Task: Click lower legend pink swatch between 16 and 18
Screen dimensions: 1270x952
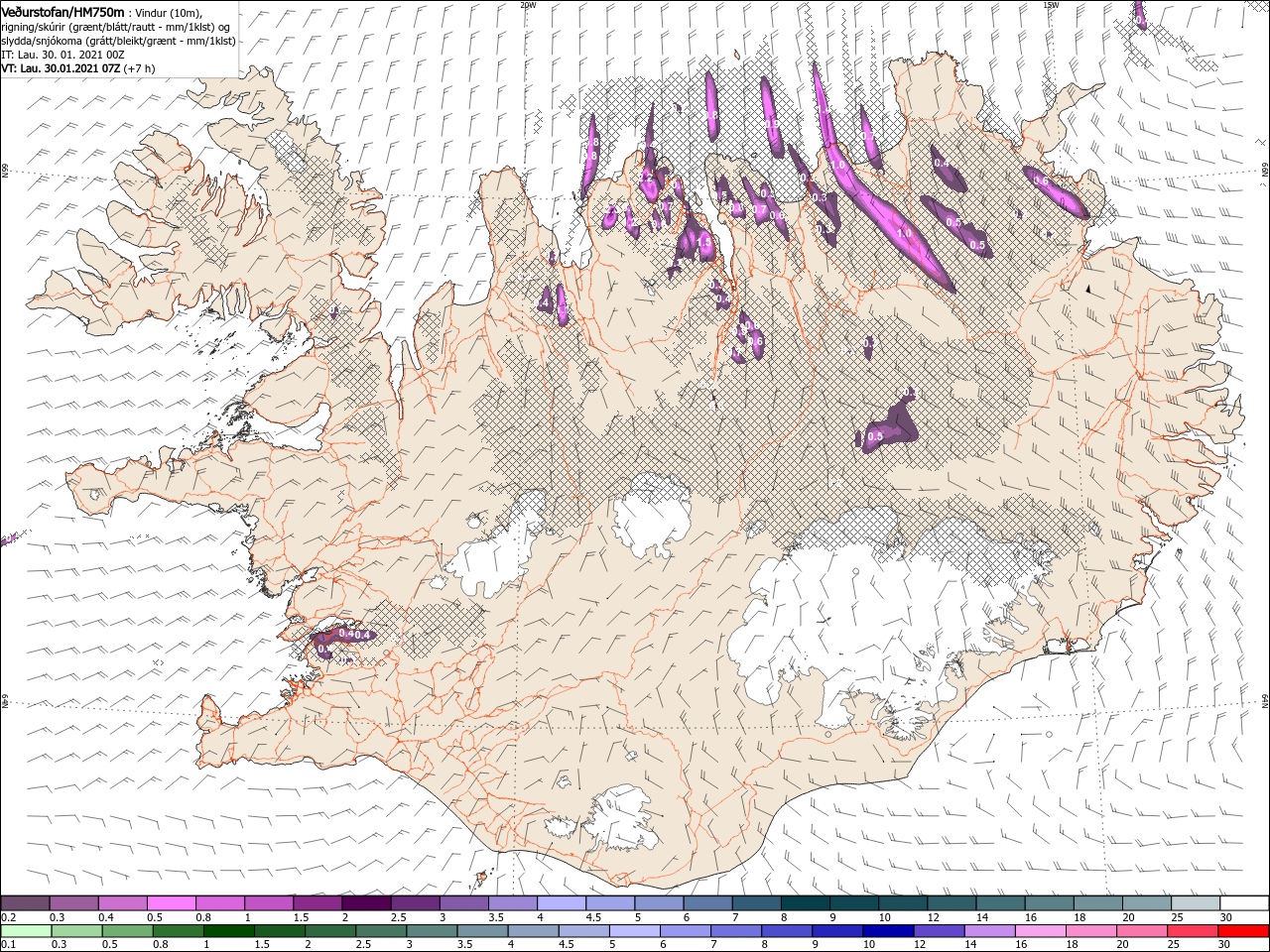Action: pyautogui.click(x=1039, y=931)
